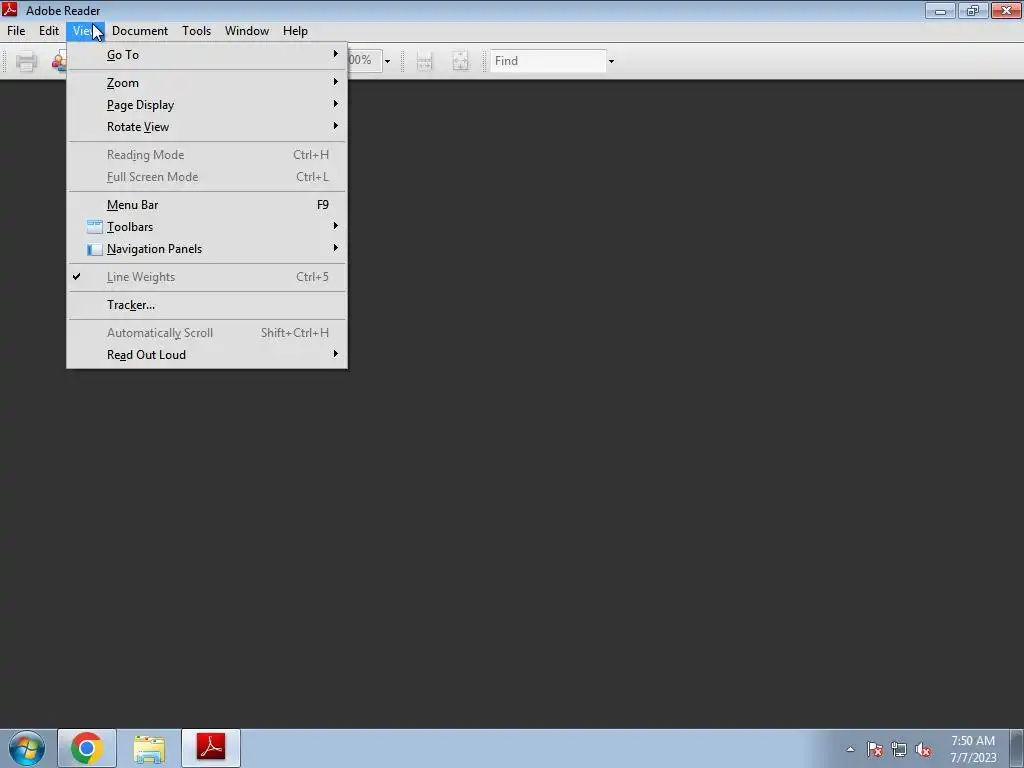Image resolution: width=1024 pixels, height=768 pixels.
Task: Select Menu Bar F9 entry
Action: [x=207, y=205]
